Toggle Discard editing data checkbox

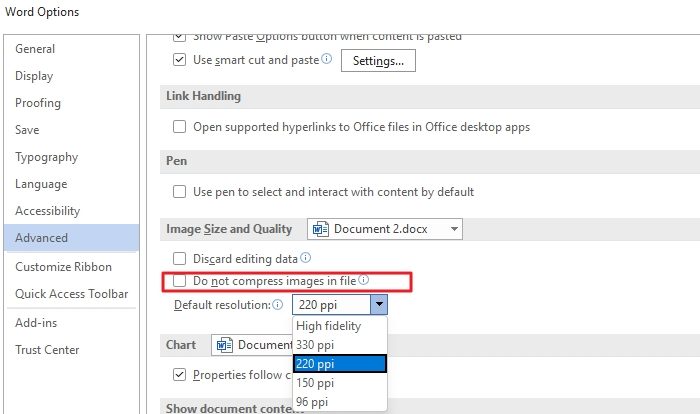pos(180,258)
